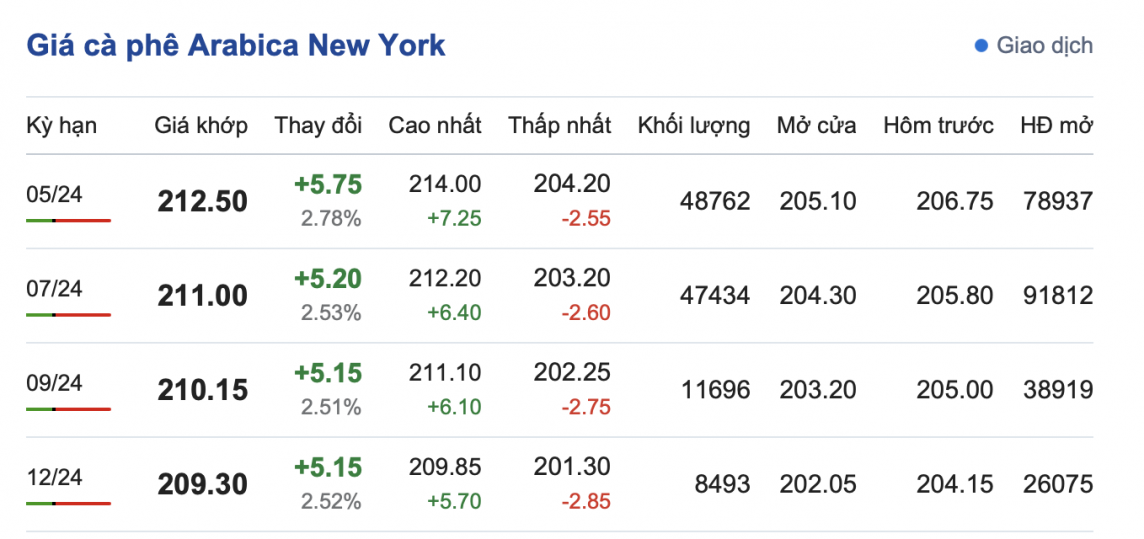This screenshot has width=1144, height=539.
Task: Click the Thấp nhất column header
Action: click(x=560, y=126)
